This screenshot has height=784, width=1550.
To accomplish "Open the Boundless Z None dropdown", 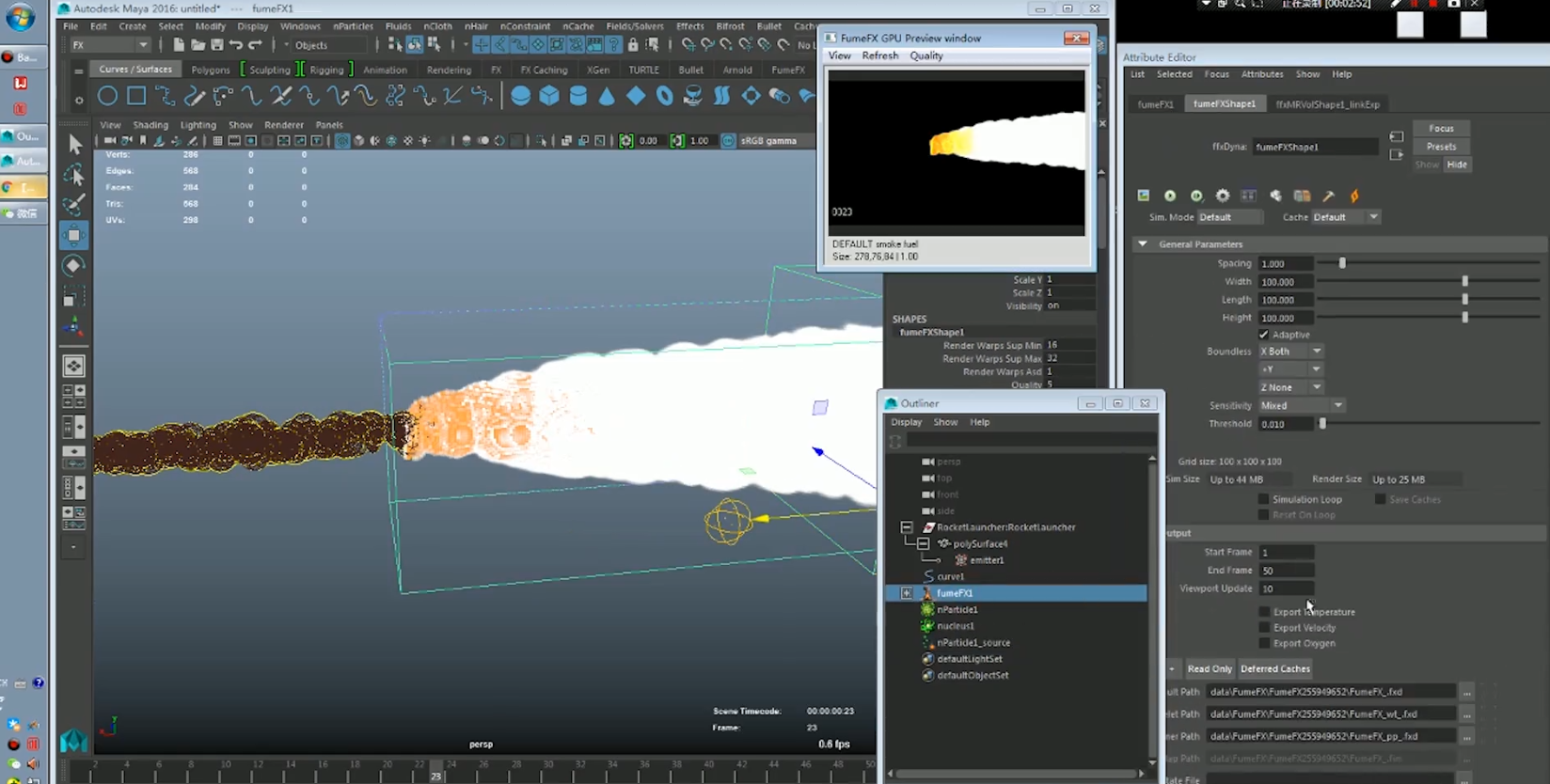I will click(1290, 387).
